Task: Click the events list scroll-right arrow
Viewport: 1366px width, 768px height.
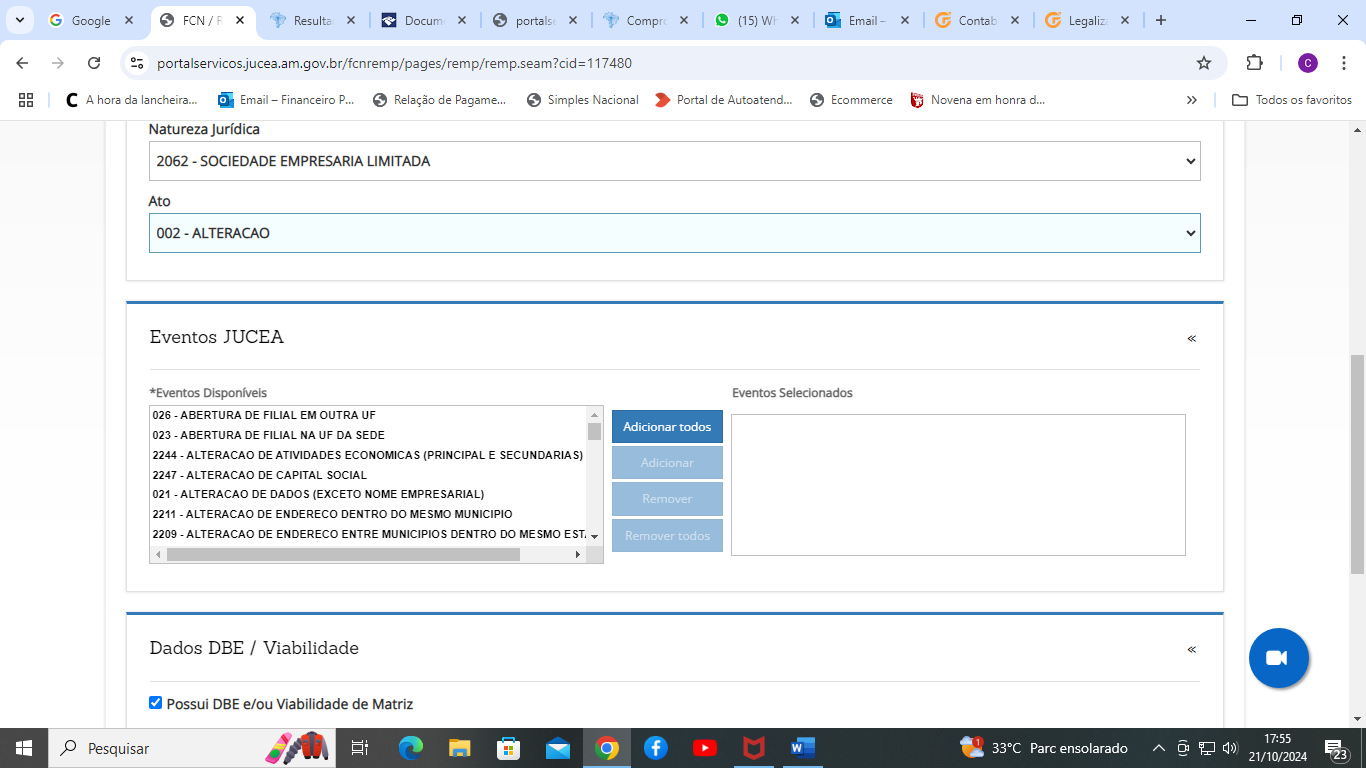Action: (577, 554)
